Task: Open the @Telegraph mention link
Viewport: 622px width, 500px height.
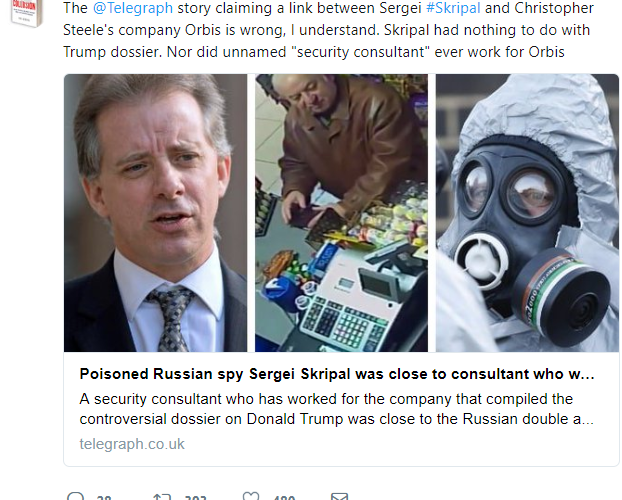Action: click(134, 8)
